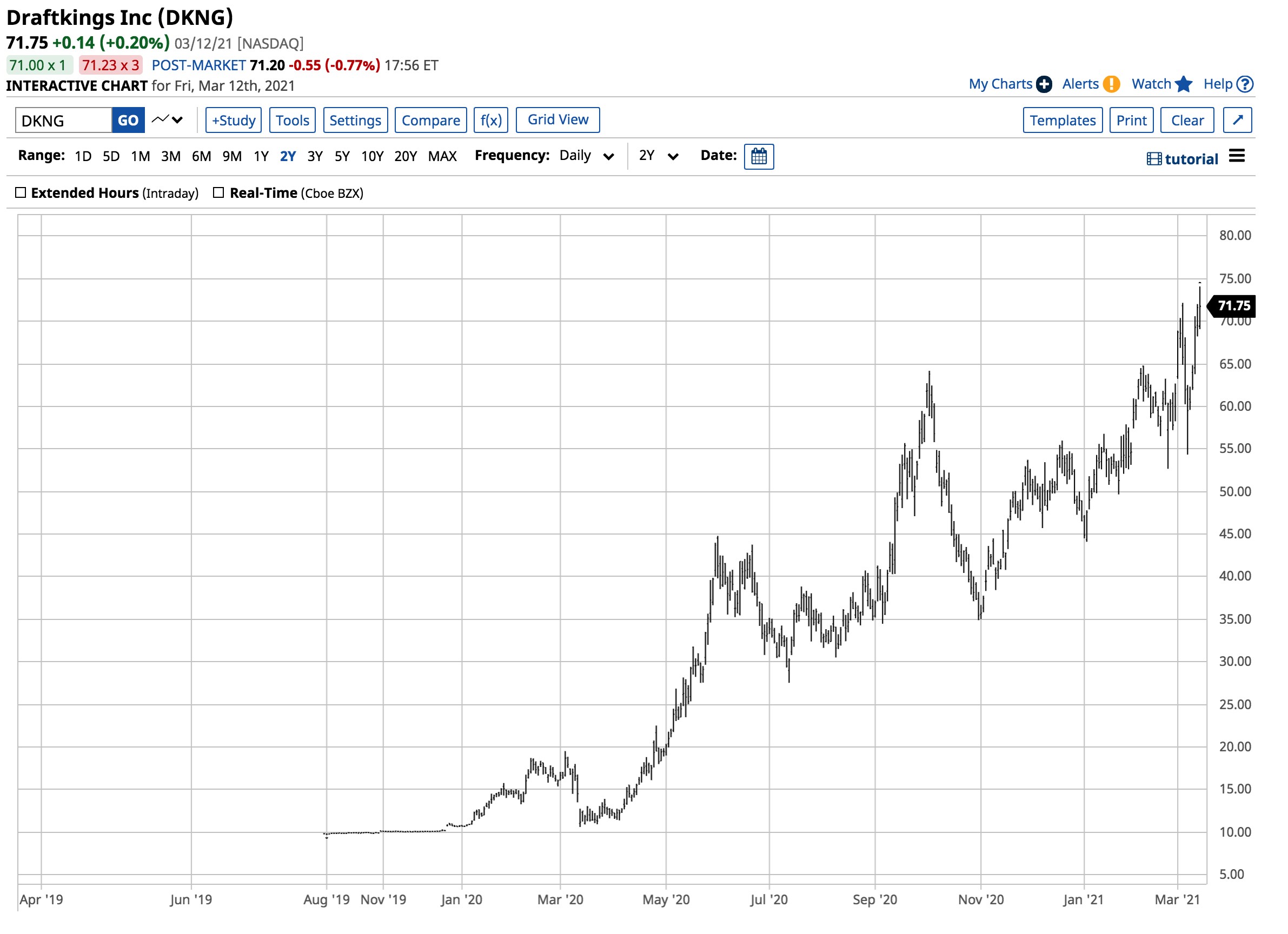Select the 1D range
1288x934 pixels.
click(x=83, y=156)
